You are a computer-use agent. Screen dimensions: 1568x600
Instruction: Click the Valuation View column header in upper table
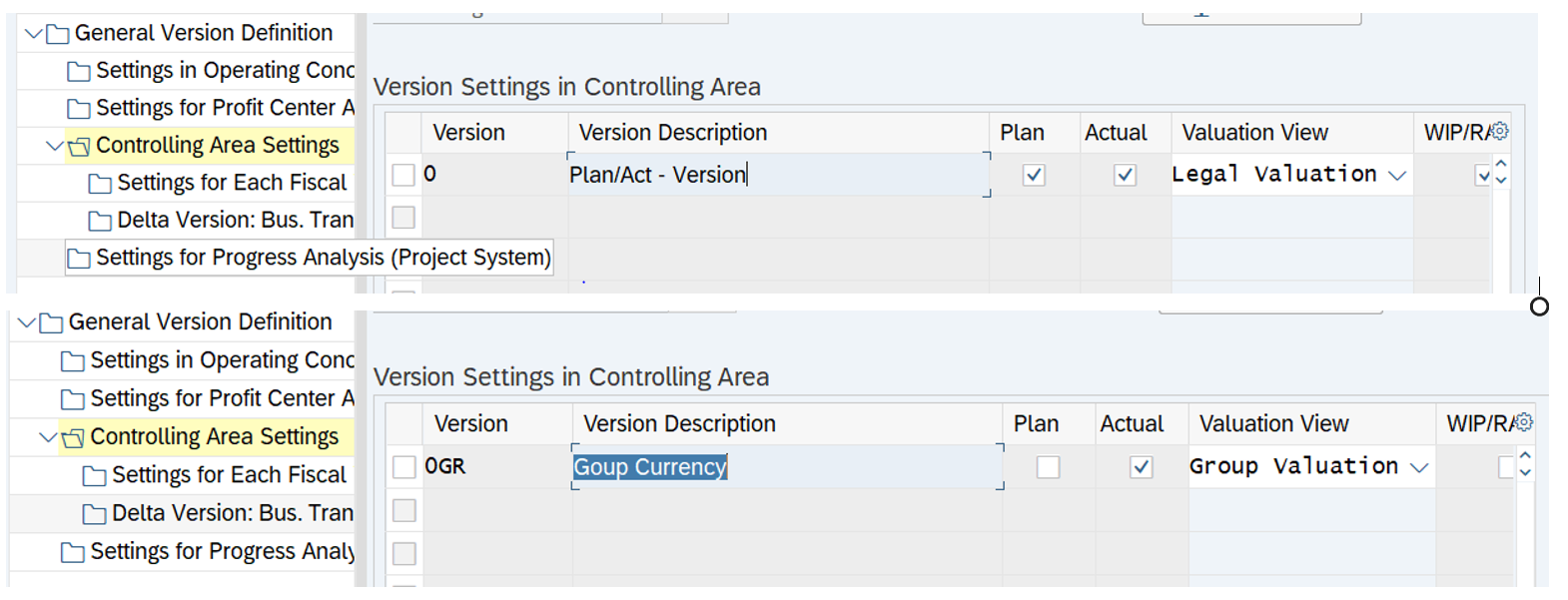pyautogui.click(x=1254, y=133)
